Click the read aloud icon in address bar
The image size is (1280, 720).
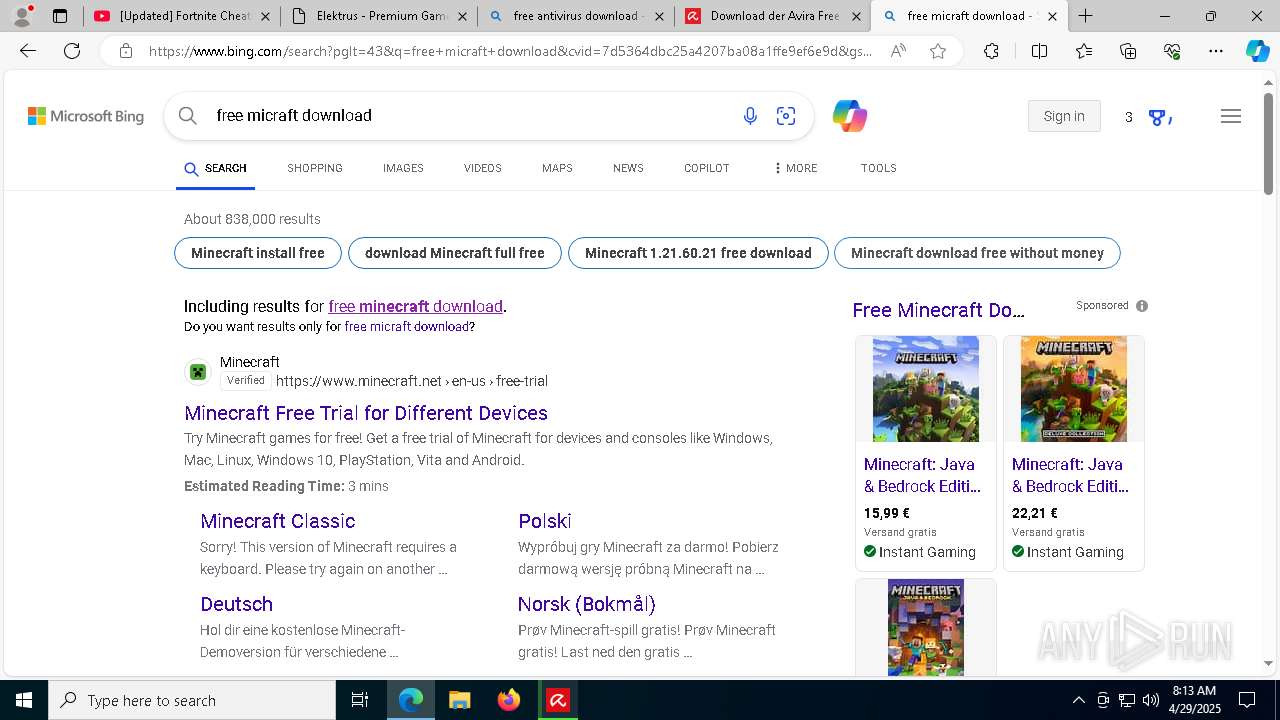(x=898, y=51)
